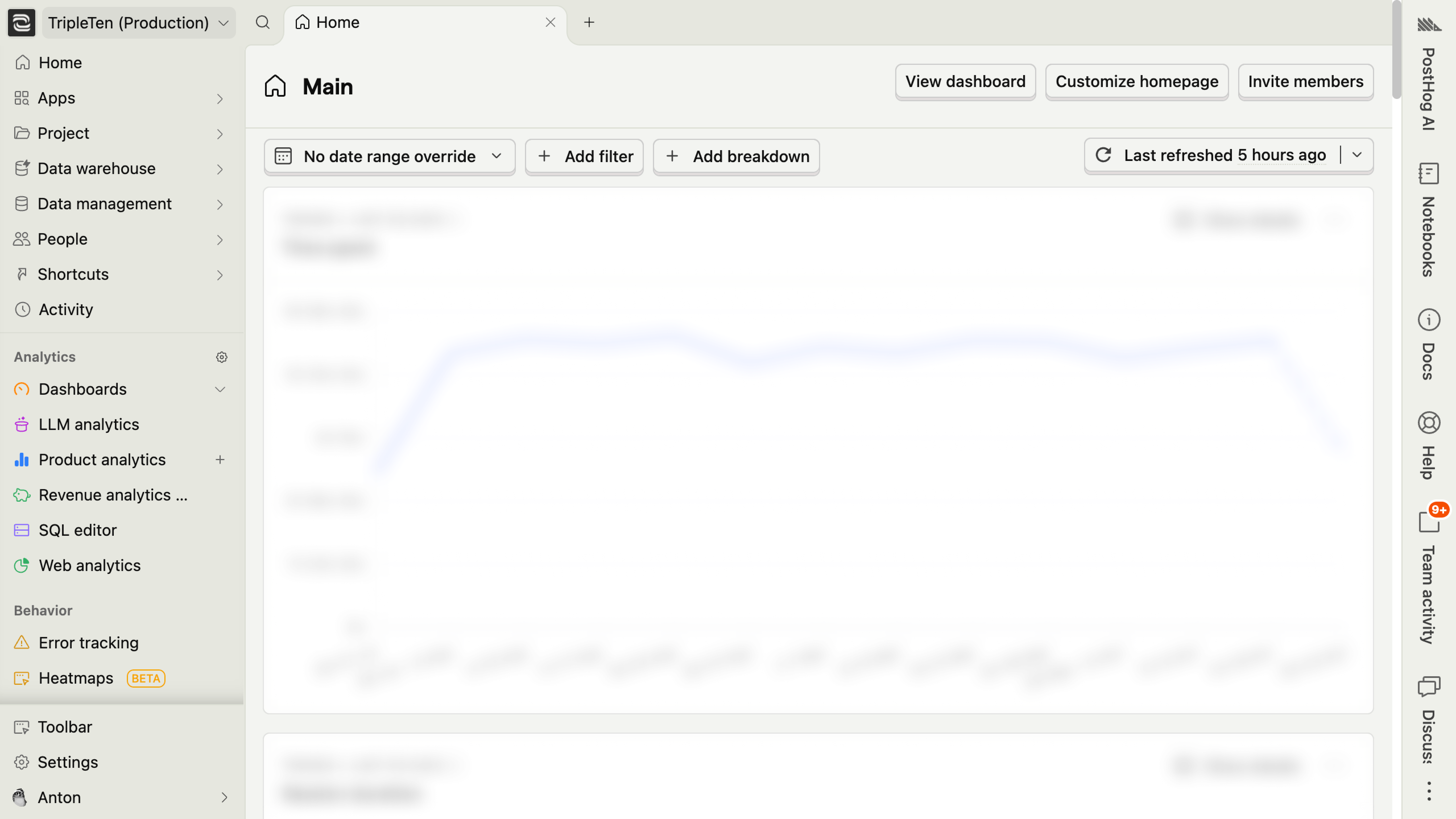Expand the Dashboards chevron
Screen dimensions: 1456x819
(x=220, y=389)
